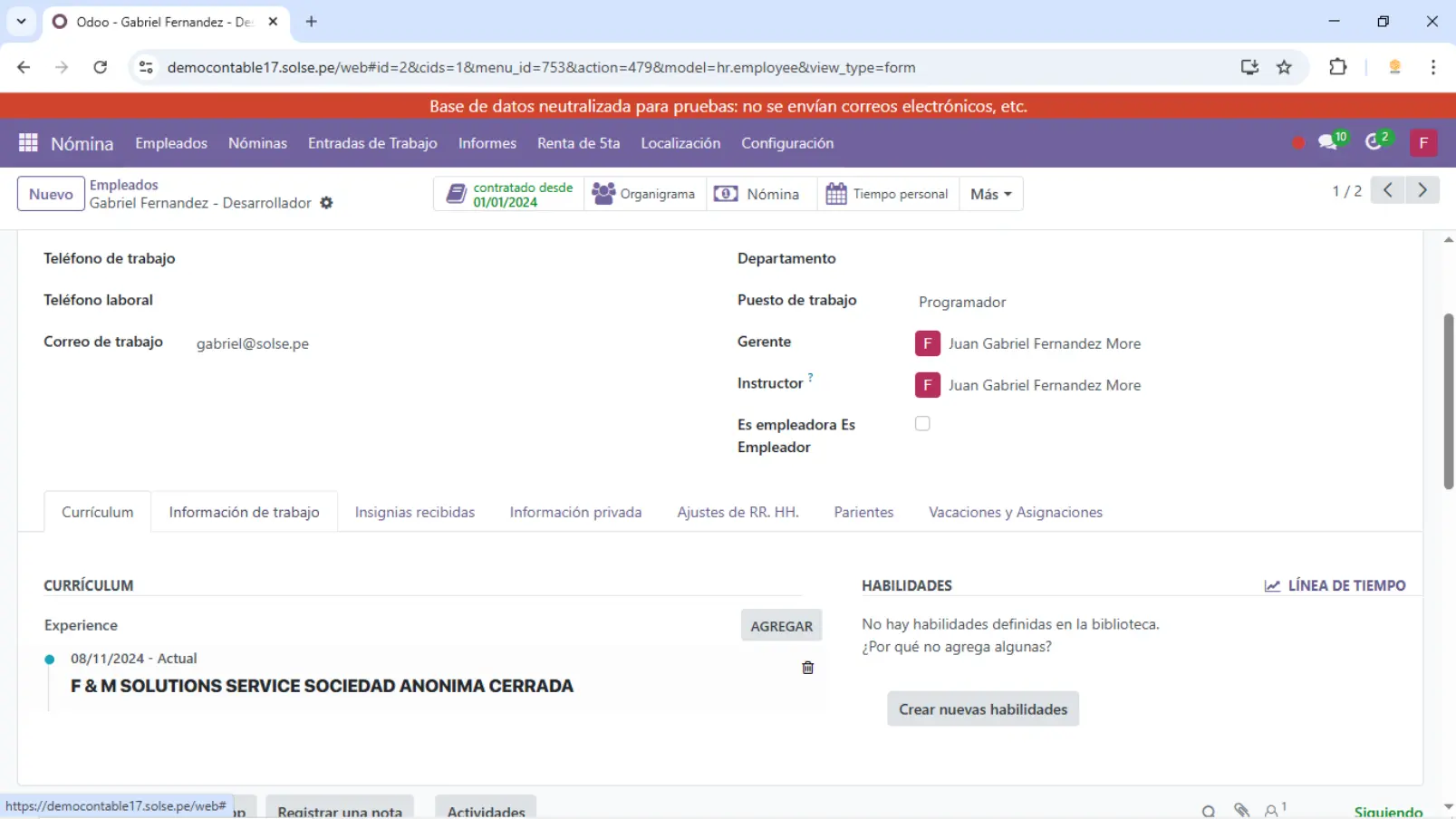Delete the experience entry with trash icon
This screenshot has height=819, width=1456.
click(x=807, y=668)
